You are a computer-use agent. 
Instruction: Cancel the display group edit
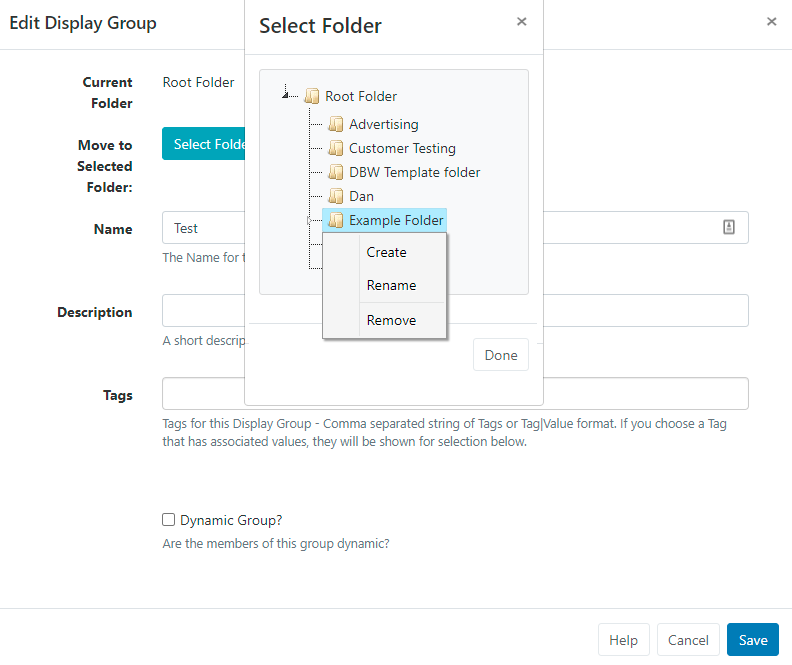click(x=688, y=640)
